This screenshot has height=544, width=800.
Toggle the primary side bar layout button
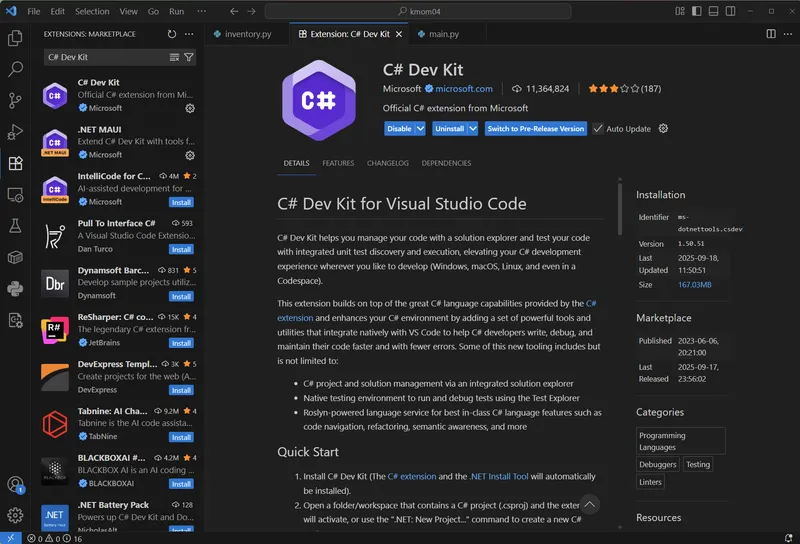click(698, 11)
